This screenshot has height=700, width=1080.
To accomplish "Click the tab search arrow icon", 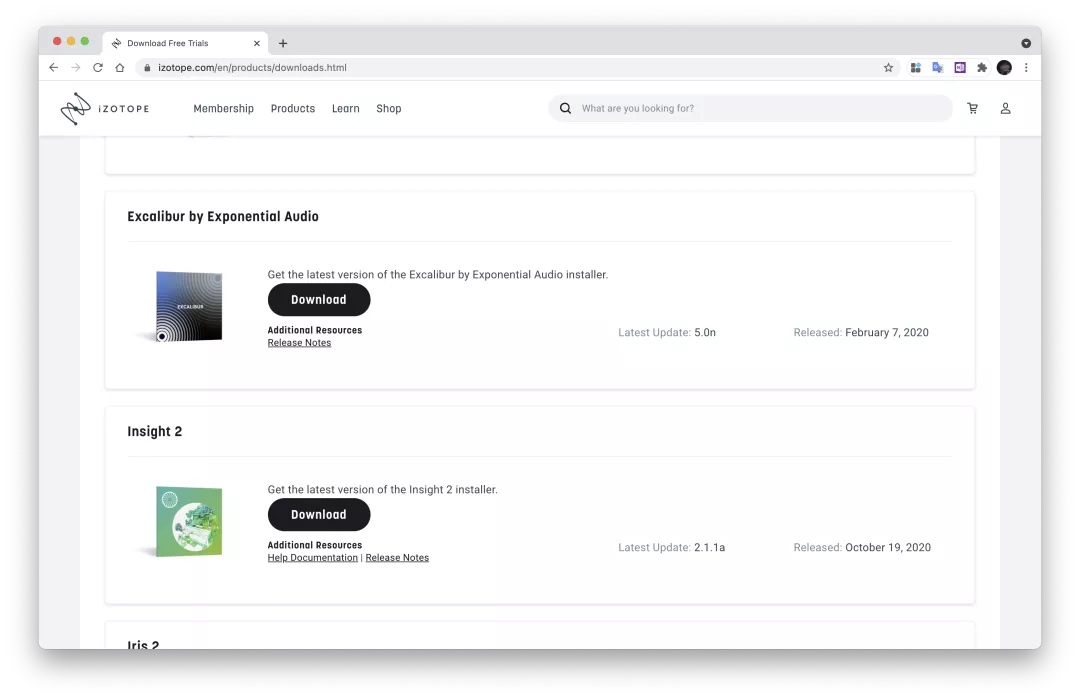I will (x=1026, y=43).
